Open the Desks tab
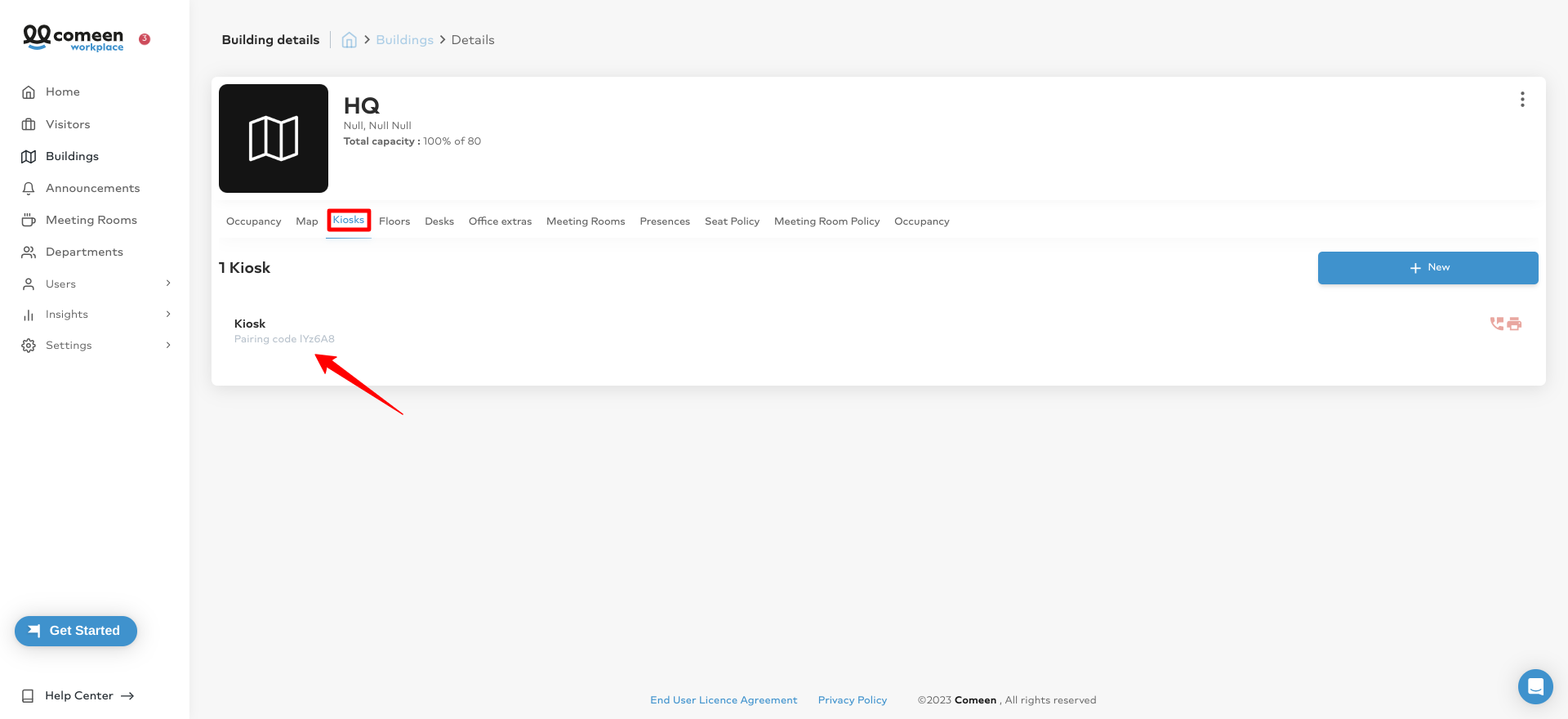Viewport: 1568px width, 719px height. tap(439, 221)
